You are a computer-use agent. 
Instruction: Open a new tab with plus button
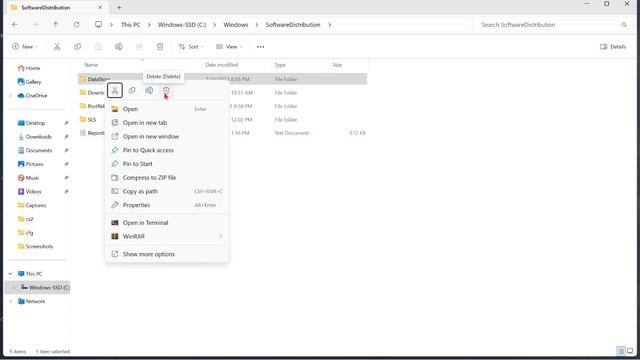pyautogui.click(x=119, y=7)
